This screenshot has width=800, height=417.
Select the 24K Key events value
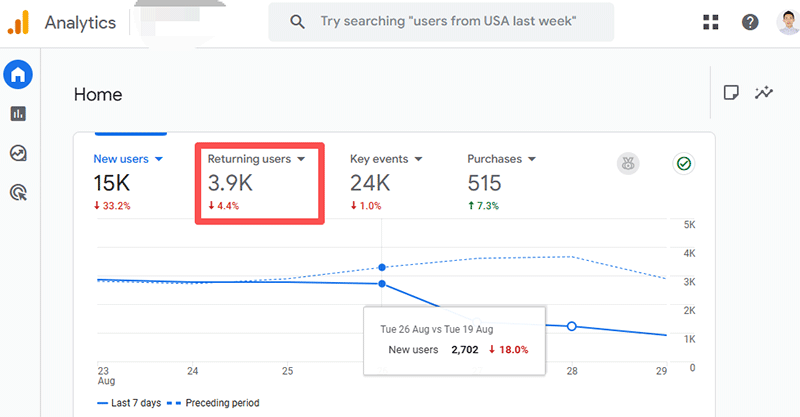370,183
